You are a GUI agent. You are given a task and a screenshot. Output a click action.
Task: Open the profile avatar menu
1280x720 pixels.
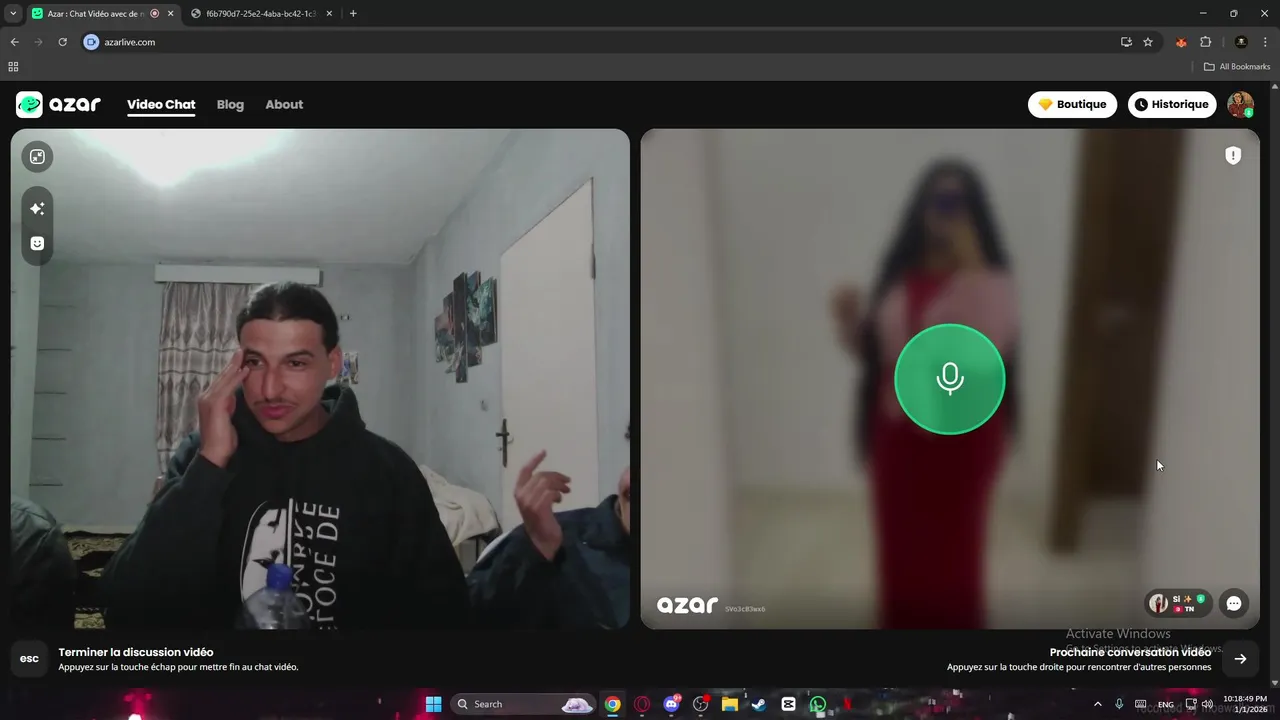(1240, 104)
